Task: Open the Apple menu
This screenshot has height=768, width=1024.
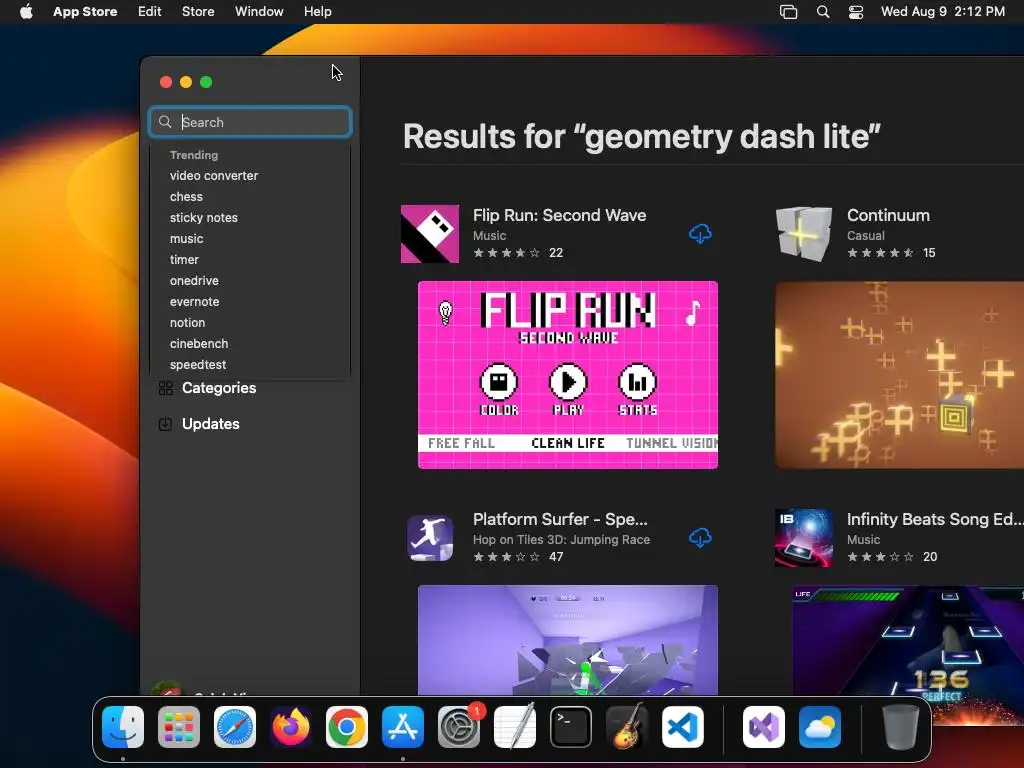Action: click(x=26, y=11)
